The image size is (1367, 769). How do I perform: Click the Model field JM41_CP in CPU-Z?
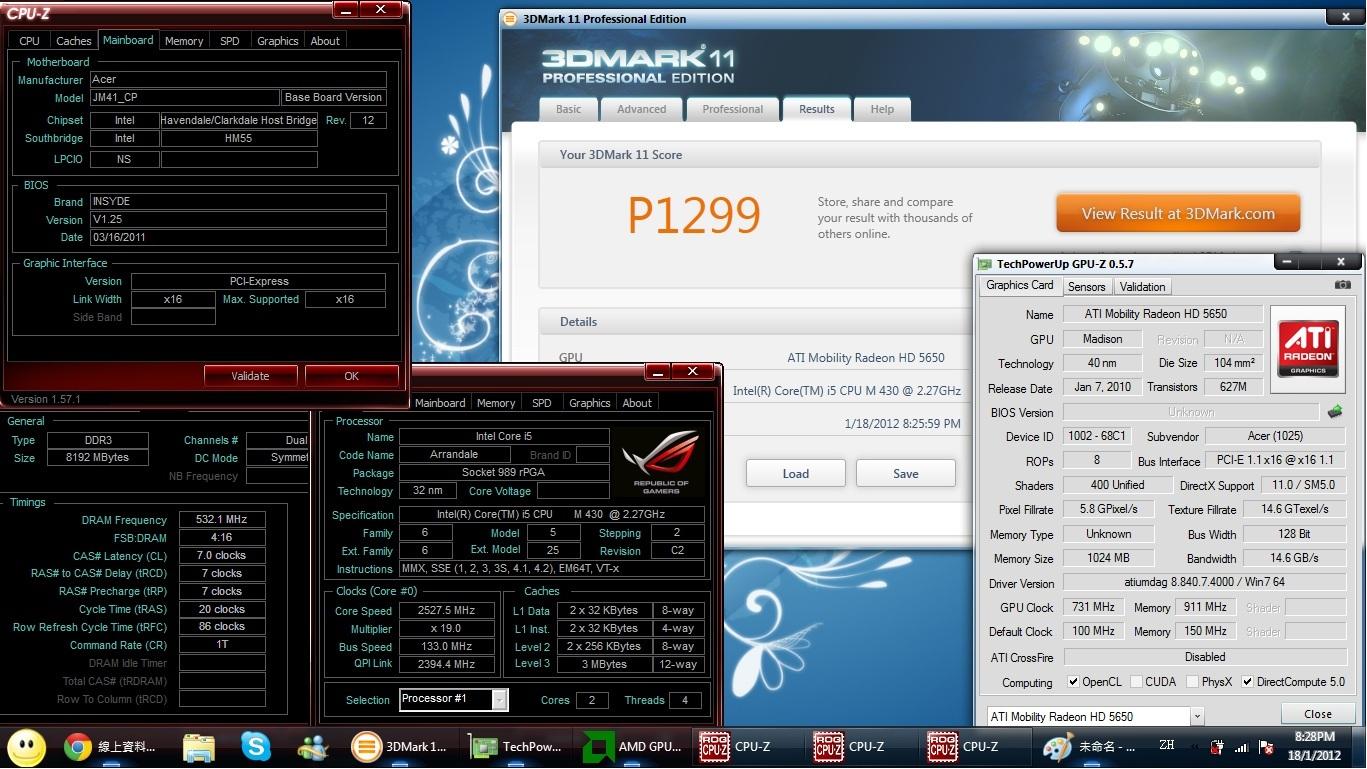pos(184,97)
